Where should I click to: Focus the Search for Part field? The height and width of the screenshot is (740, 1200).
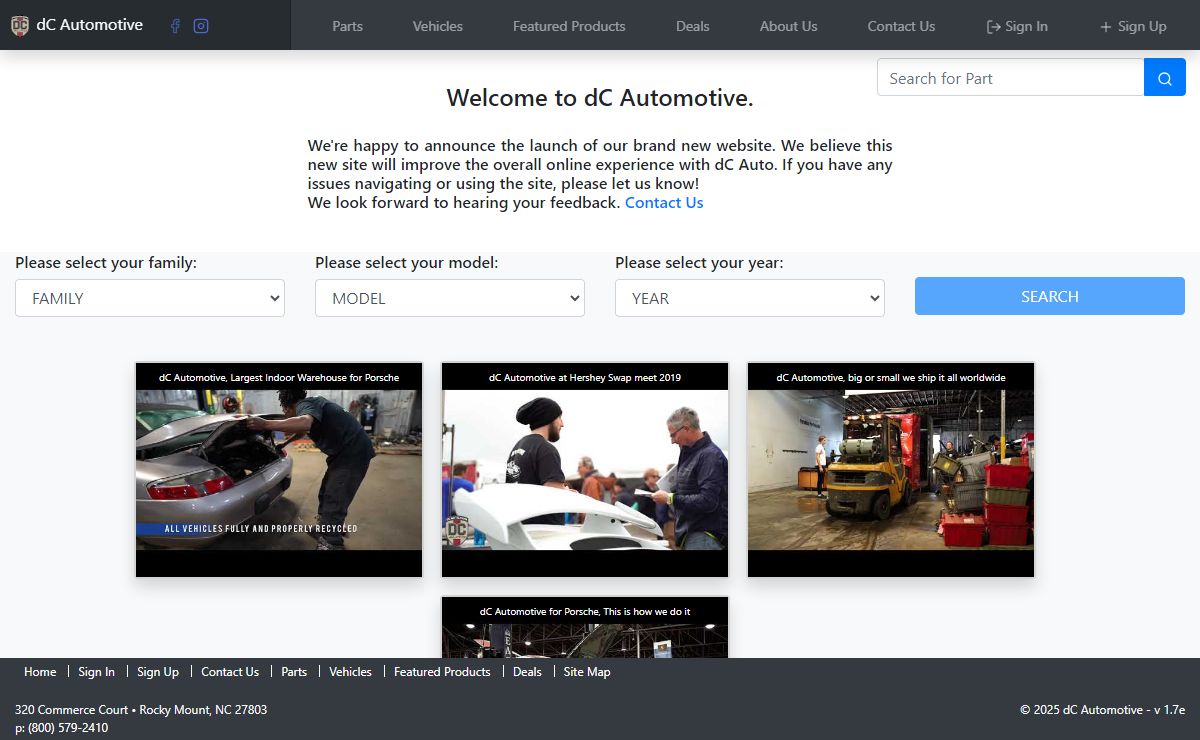click(1011, 78)
